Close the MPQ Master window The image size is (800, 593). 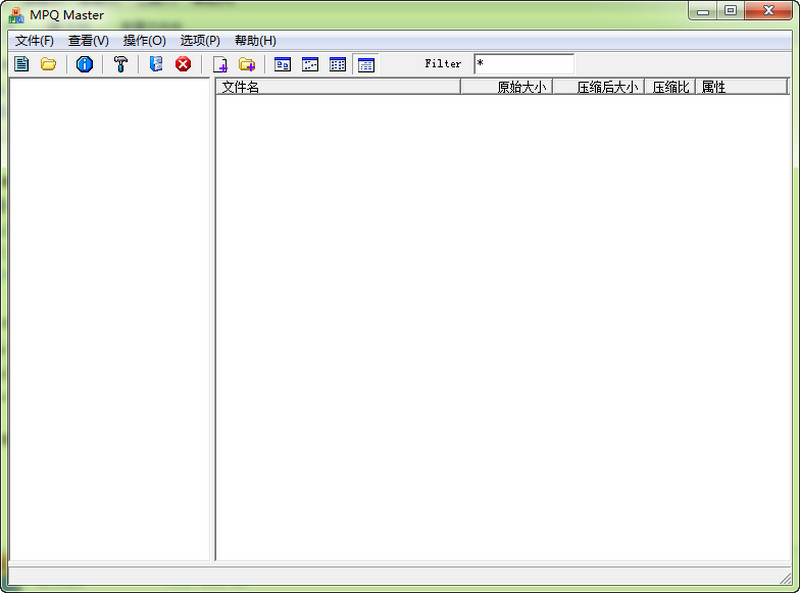[x=768, y=11]
